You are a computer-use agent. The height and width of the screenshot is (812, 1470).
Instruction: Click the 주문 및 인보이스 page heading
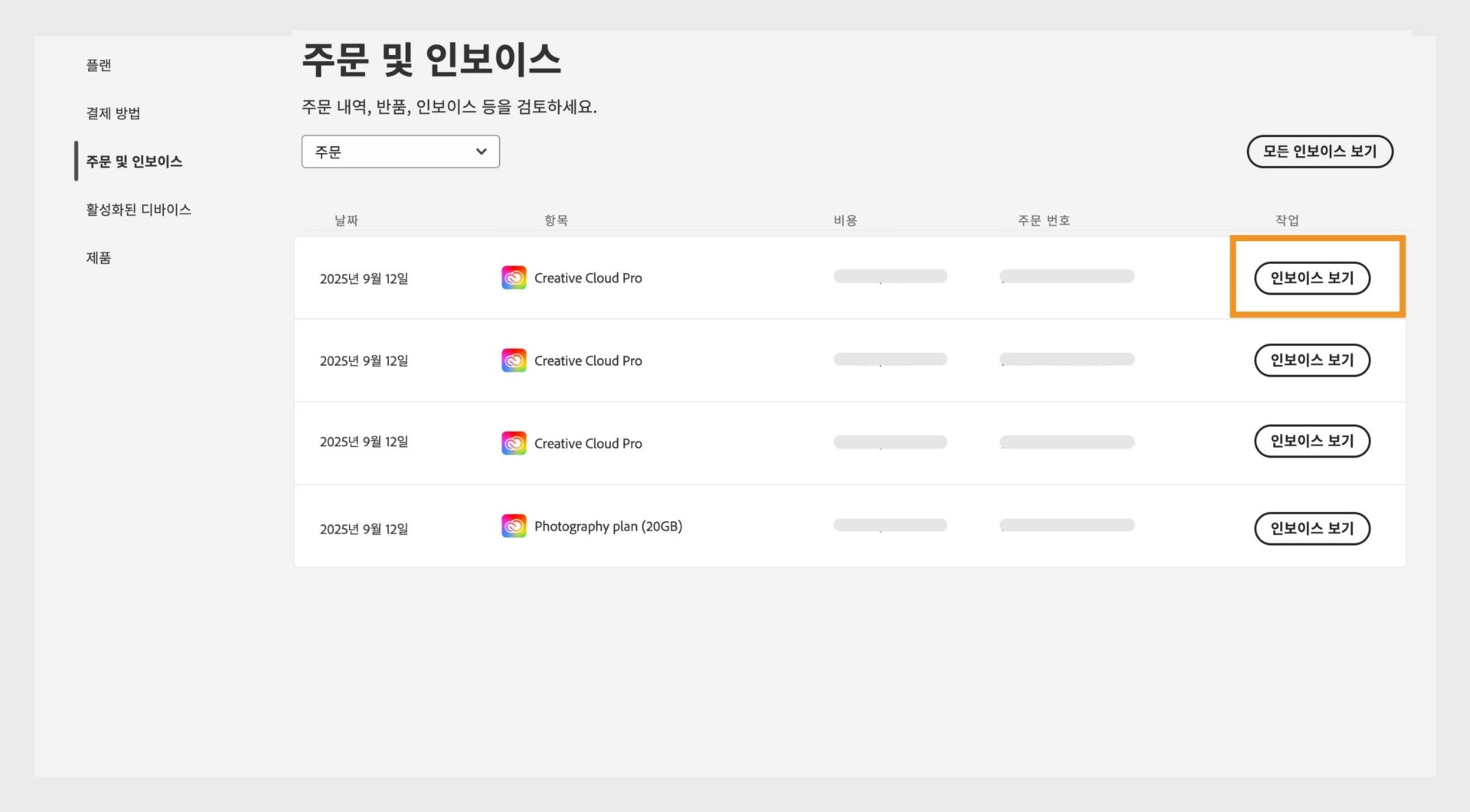(431, 60)
